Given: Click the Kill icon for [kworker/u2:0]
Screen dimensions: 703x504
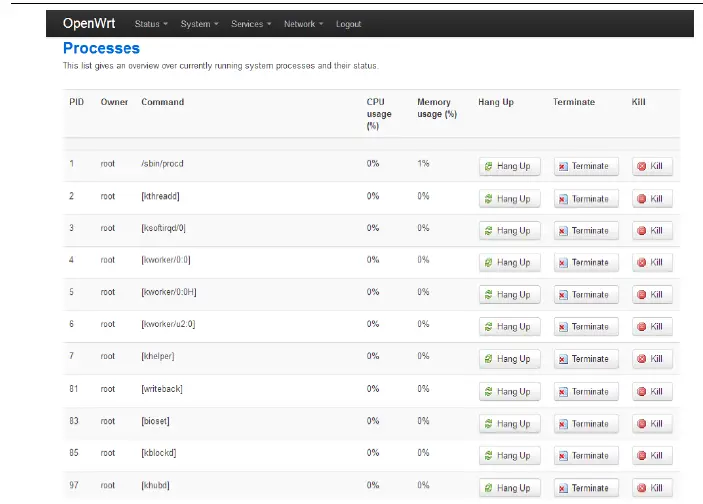Looking at the screenshot, I should [x=642, y=327].
